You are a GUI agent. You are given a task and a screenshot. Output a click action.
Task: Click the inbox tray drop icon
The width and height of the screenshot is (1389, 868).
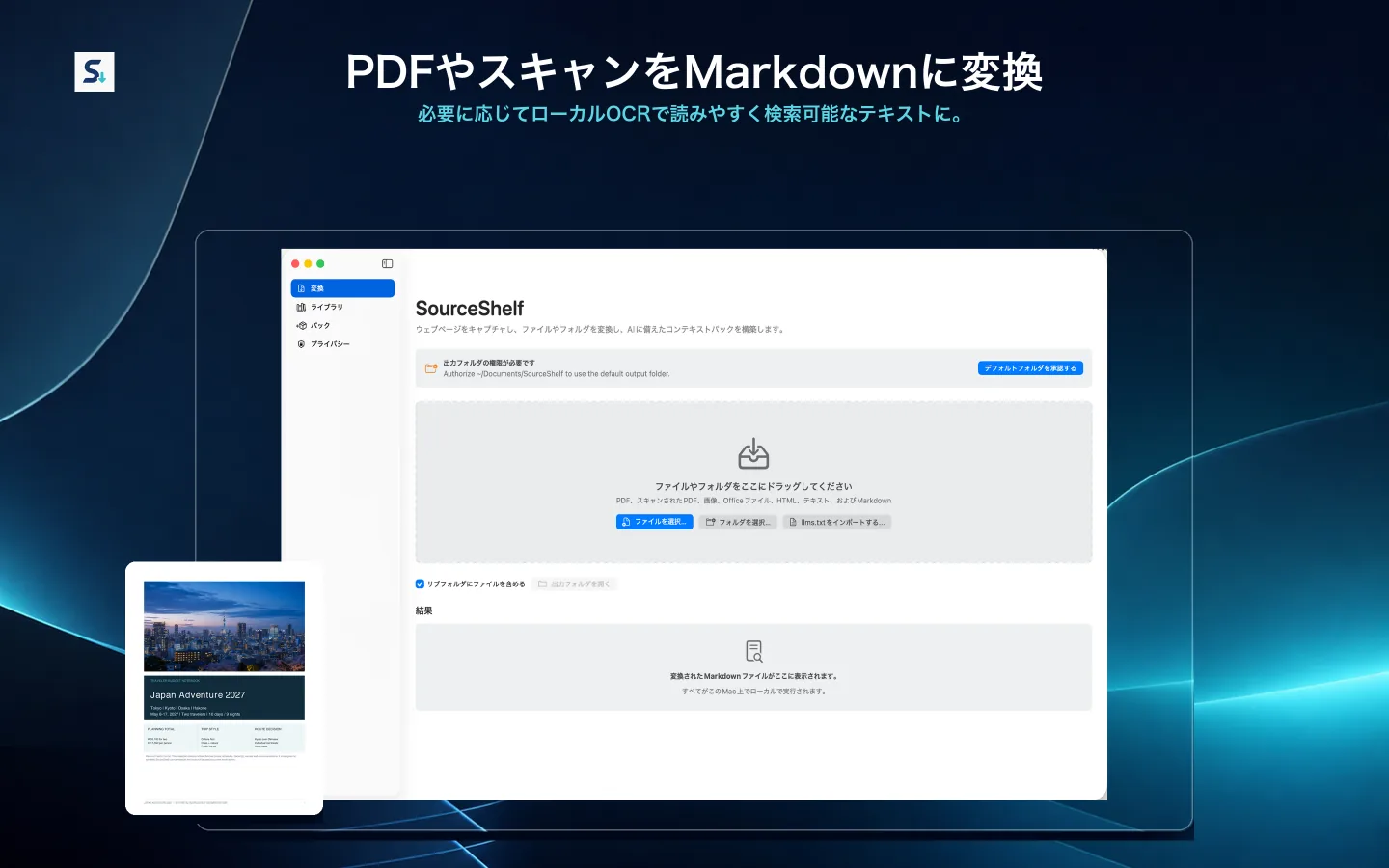coord(753,453)
